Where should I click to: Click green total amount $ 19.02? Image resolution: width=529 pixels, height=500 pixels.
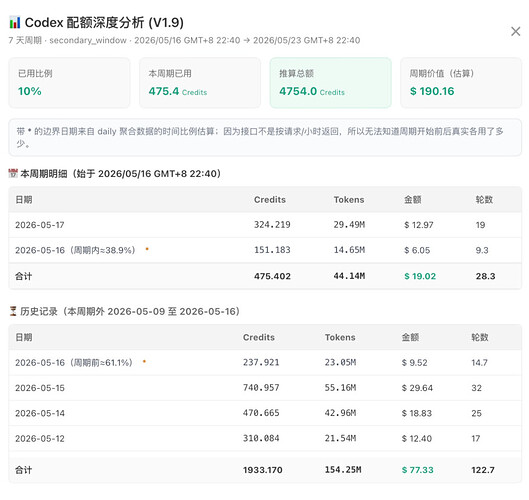point(420,276)
